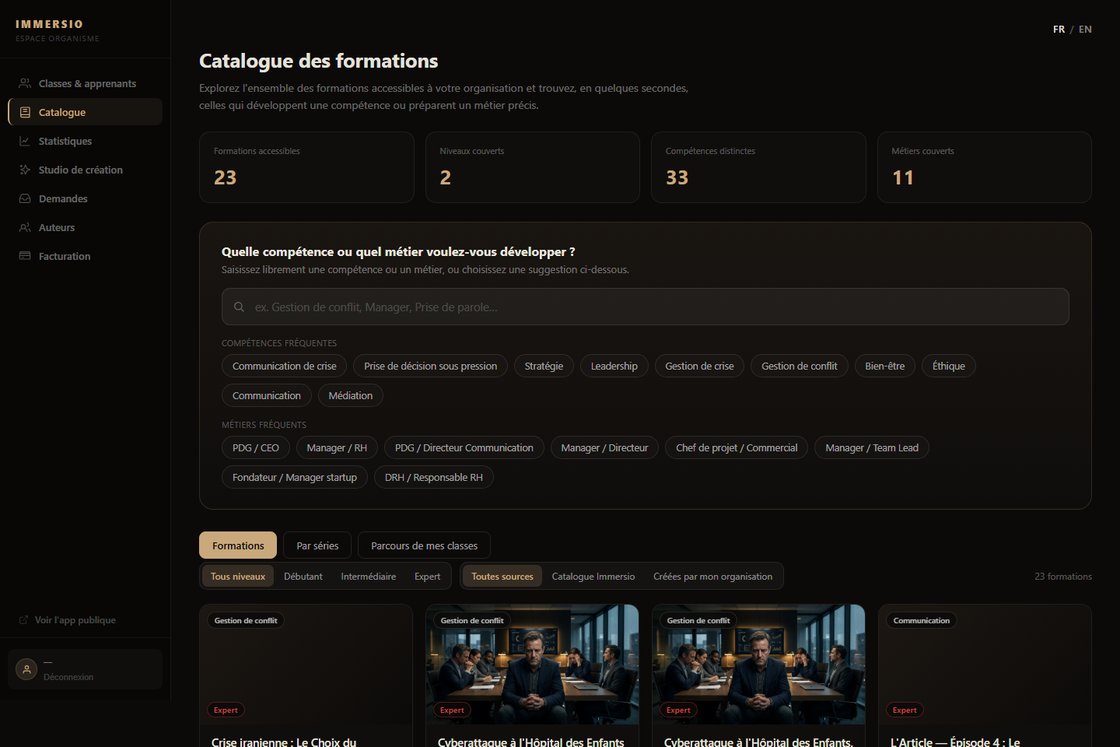The image size is (1120, 747).
Task: Open Parcours de mes classes tab
Action: pos(424,546)
